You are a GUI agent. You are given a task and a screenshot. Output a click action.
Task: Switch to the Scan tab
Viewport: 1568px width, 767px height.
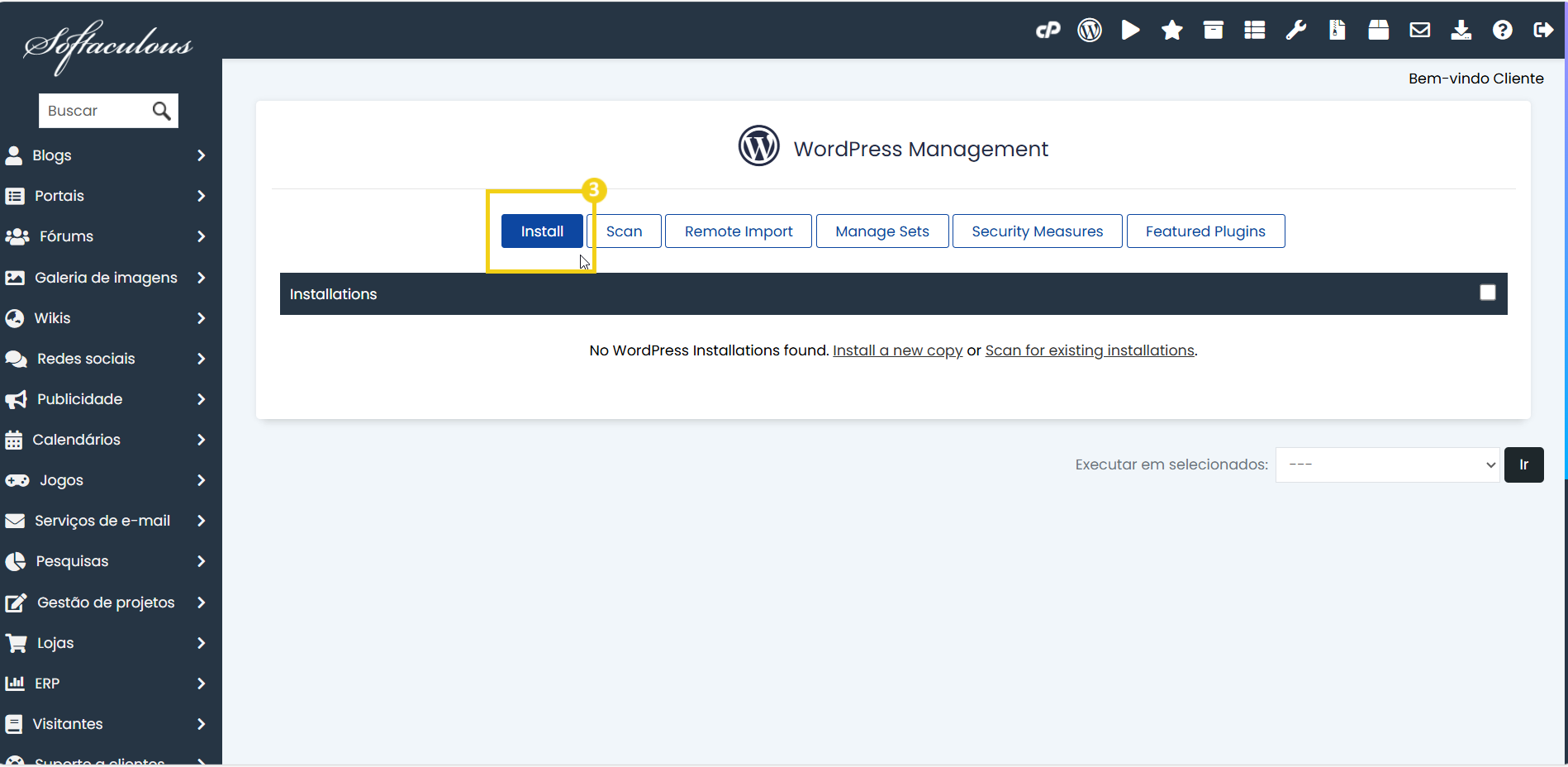pos(624,231)
